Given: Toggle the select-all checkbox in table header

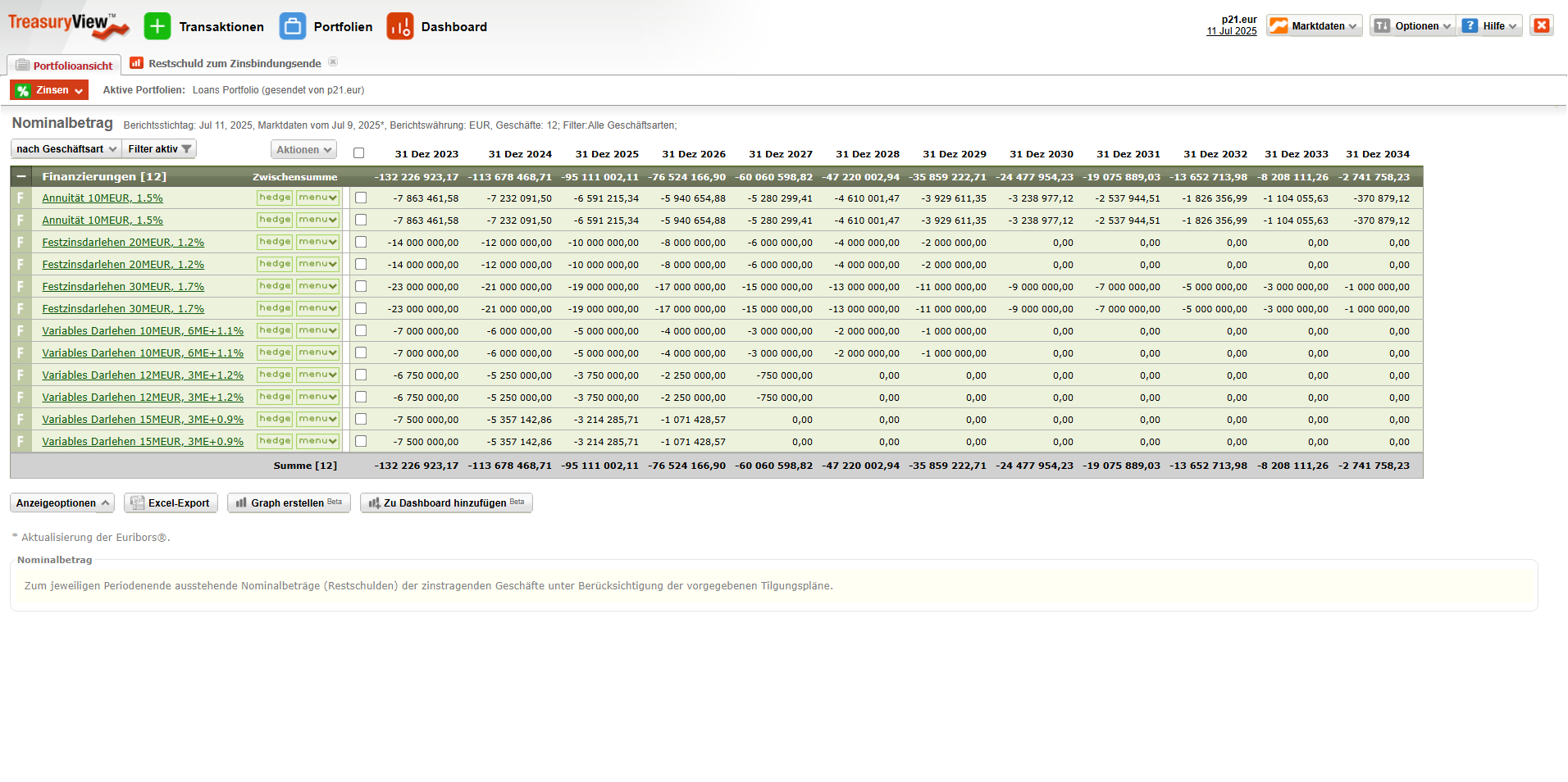Looking at the screenshot, I should [359, 153].
